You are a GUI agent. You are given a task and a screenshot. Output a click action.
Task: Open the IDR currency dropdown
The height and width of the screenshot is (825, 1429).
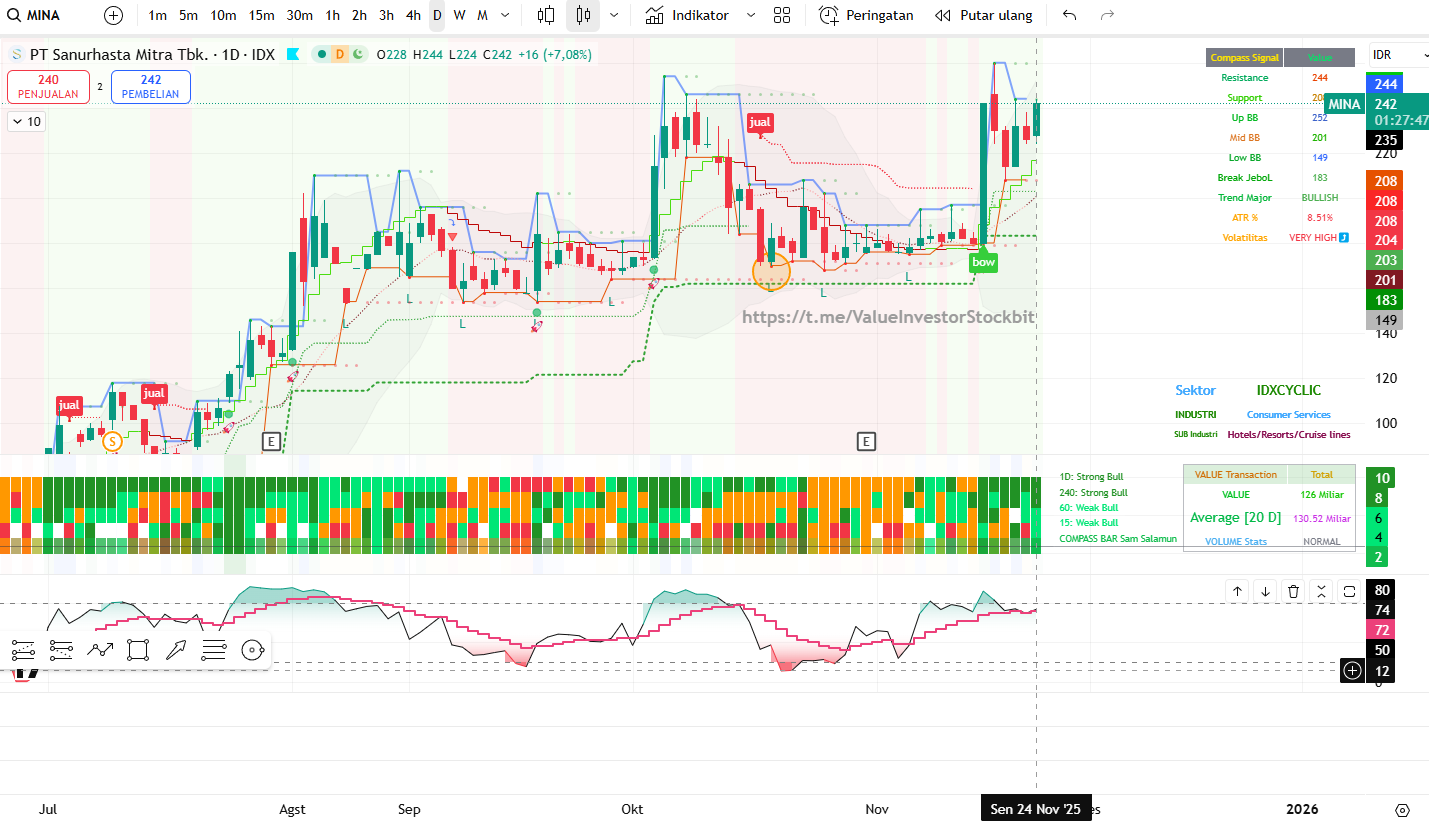click(x=1400, y=55)
